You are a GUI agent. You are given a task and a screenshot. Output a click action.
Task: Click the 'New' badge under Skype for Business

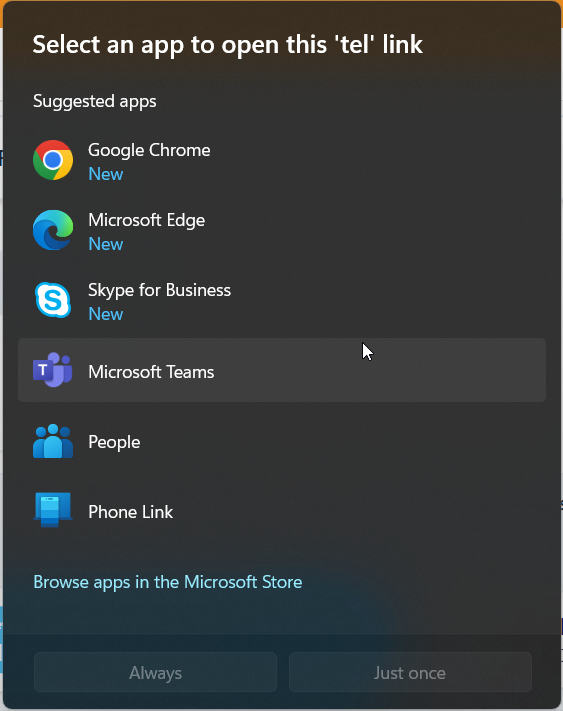coord(106,314)
